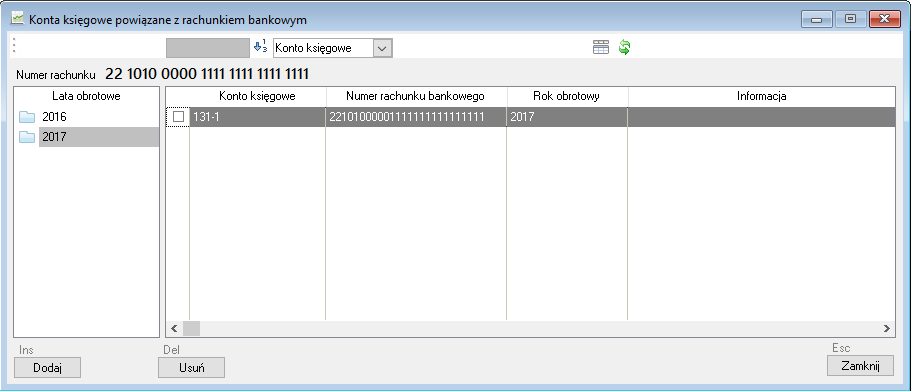
Task: Click the Zamknij button
Action: point(860,366)
